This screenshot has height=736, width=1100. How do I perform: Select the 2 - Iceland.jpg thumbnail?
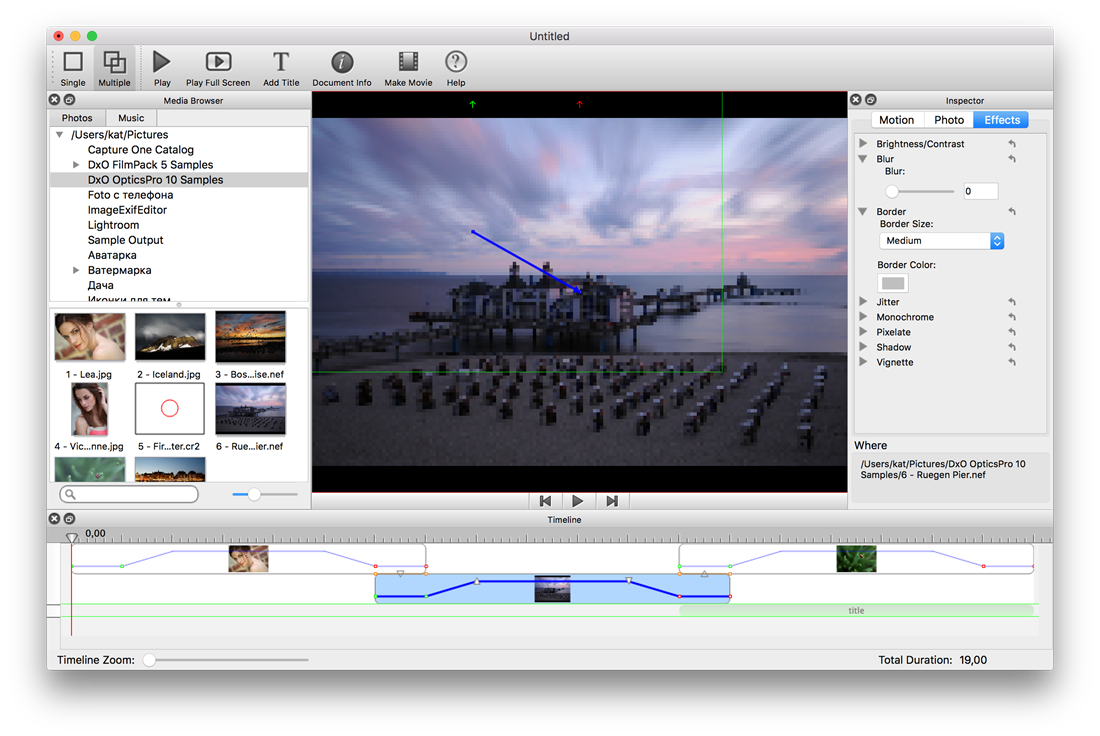170,337
